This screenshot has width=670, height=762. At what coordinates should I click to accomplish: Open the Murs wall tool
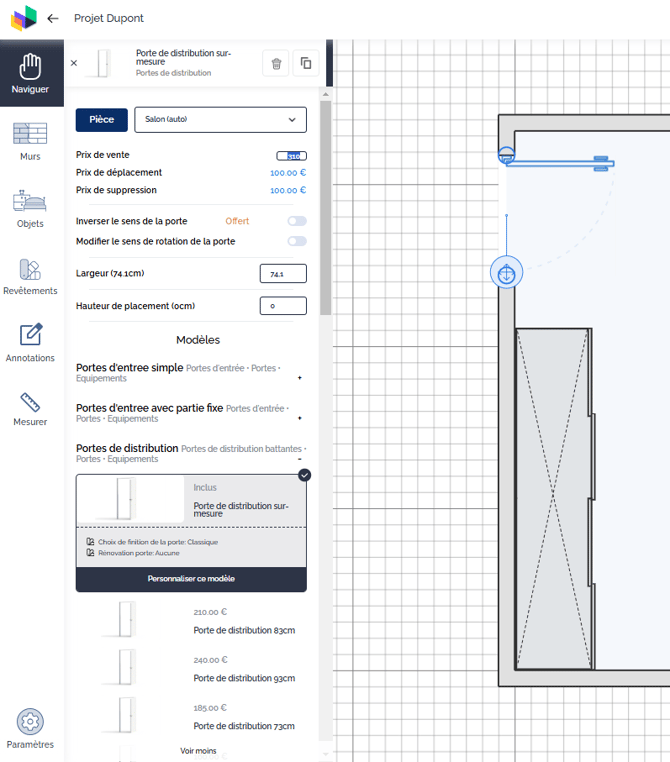pos(30,141)
